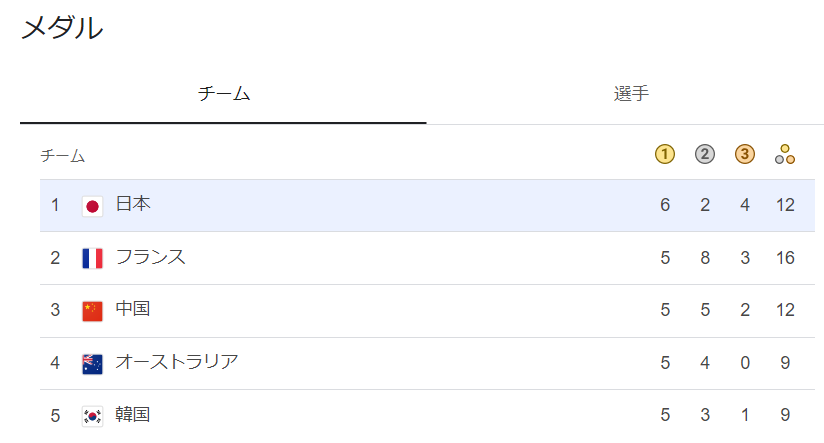Click the メダル heading

[62, 28]
